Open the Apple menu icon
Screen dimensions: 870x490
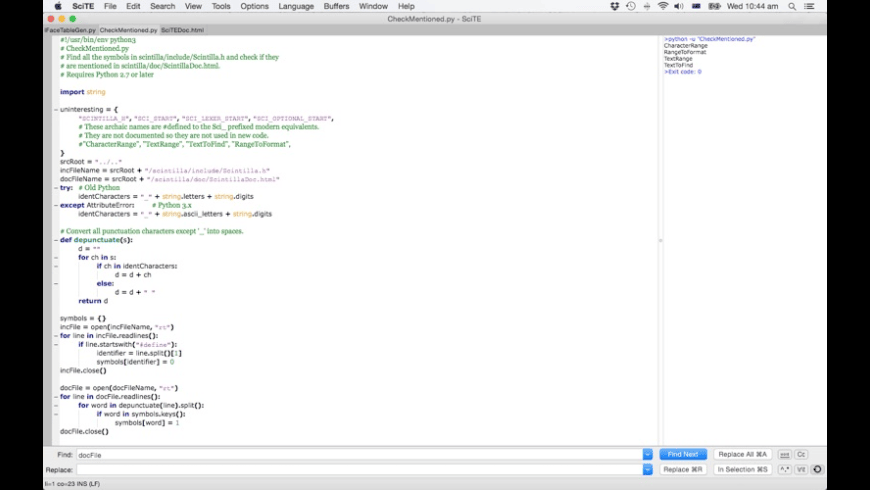click(x=58, y=6)
